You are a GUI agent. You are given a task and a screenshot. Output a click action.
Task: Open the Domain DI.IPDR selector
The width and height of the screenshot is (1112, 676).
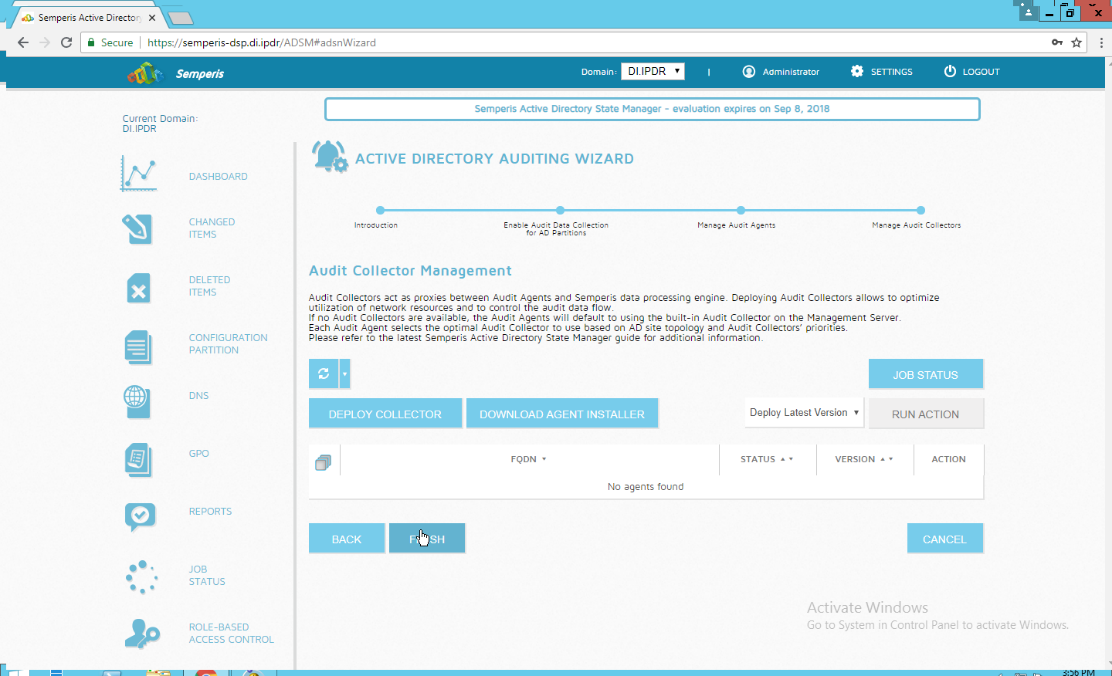tap(652, 72)
